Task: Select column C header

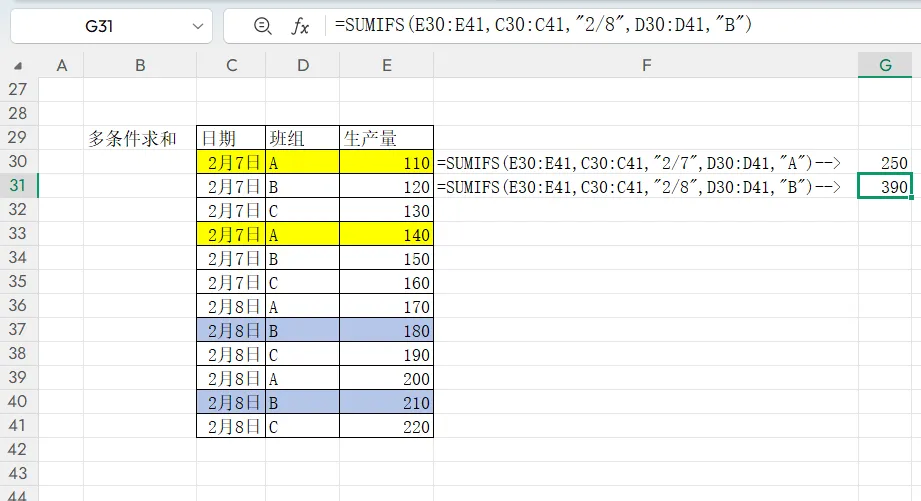Action: click(231, 65)
